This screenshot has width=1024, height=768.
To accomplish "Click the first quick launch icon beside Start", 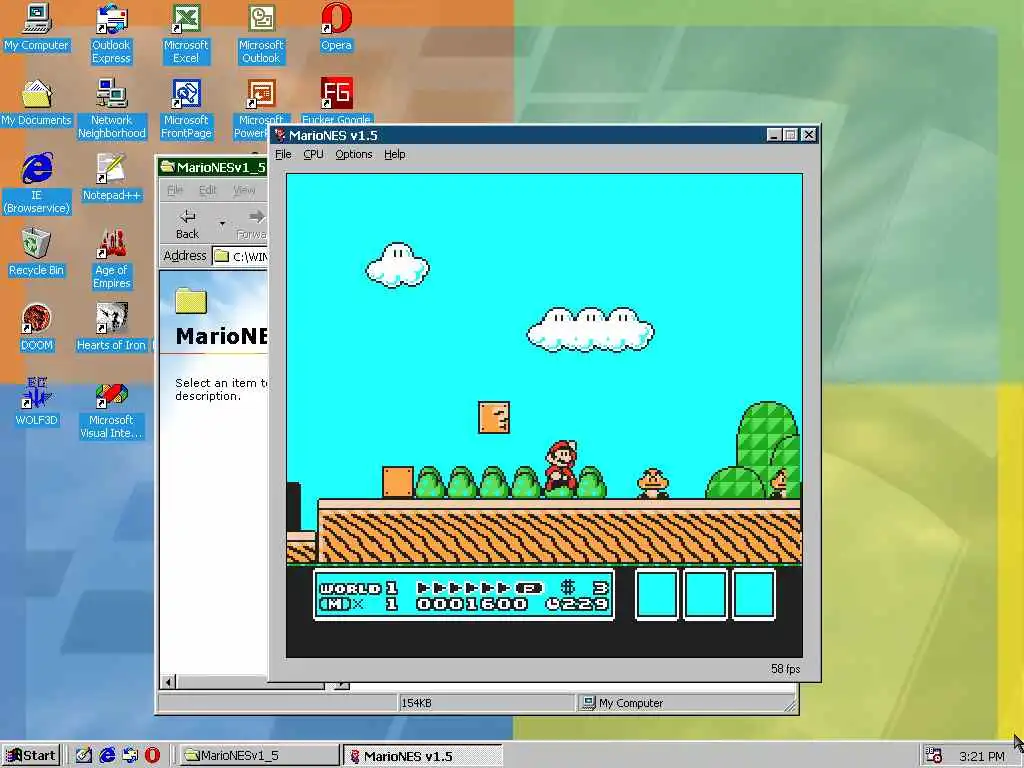I will click(84, 756).
